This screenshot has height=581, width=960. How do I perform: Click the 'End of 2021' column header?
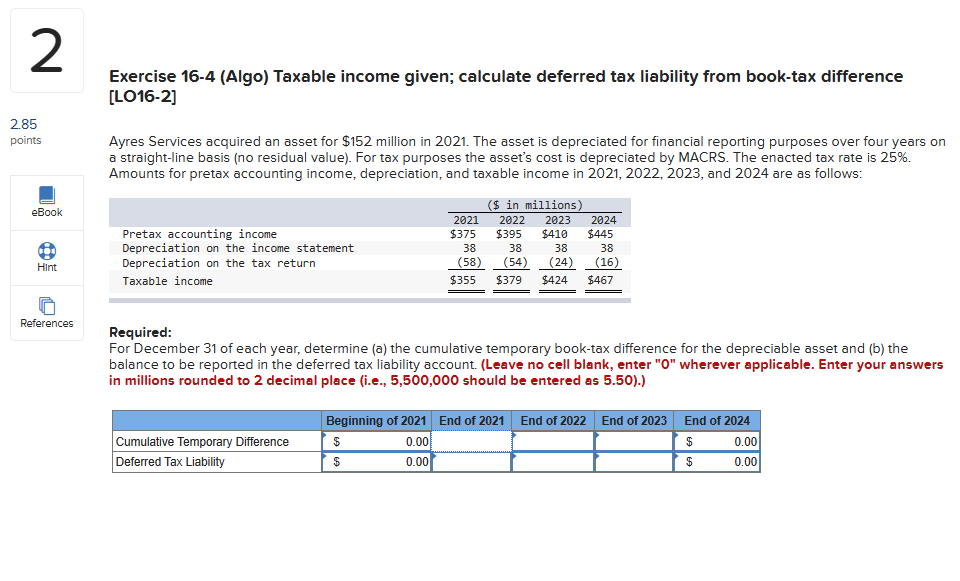pos(471,421)
